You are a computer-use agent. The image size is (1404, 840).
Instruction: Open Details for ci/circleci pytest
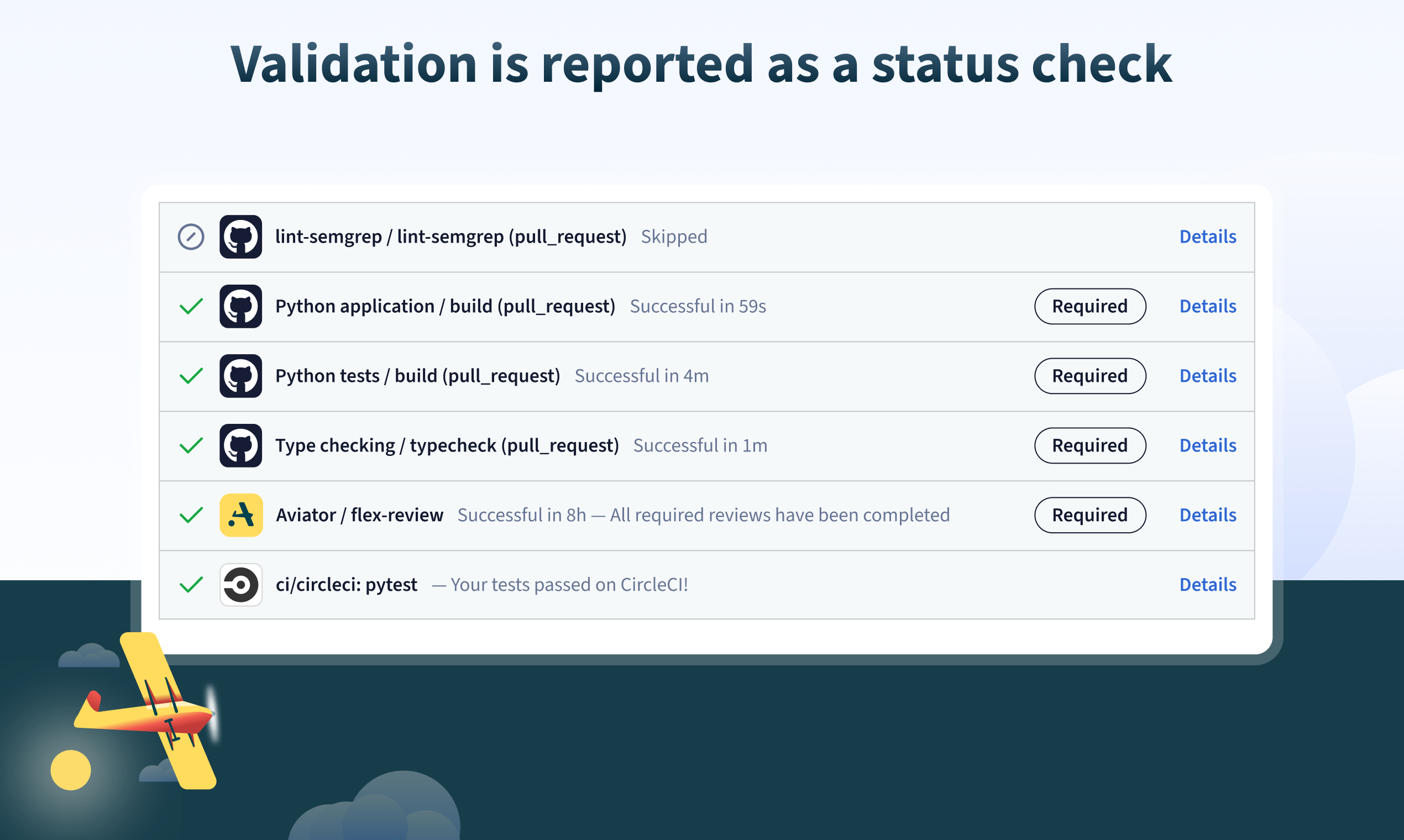[x=1208, y=585]
